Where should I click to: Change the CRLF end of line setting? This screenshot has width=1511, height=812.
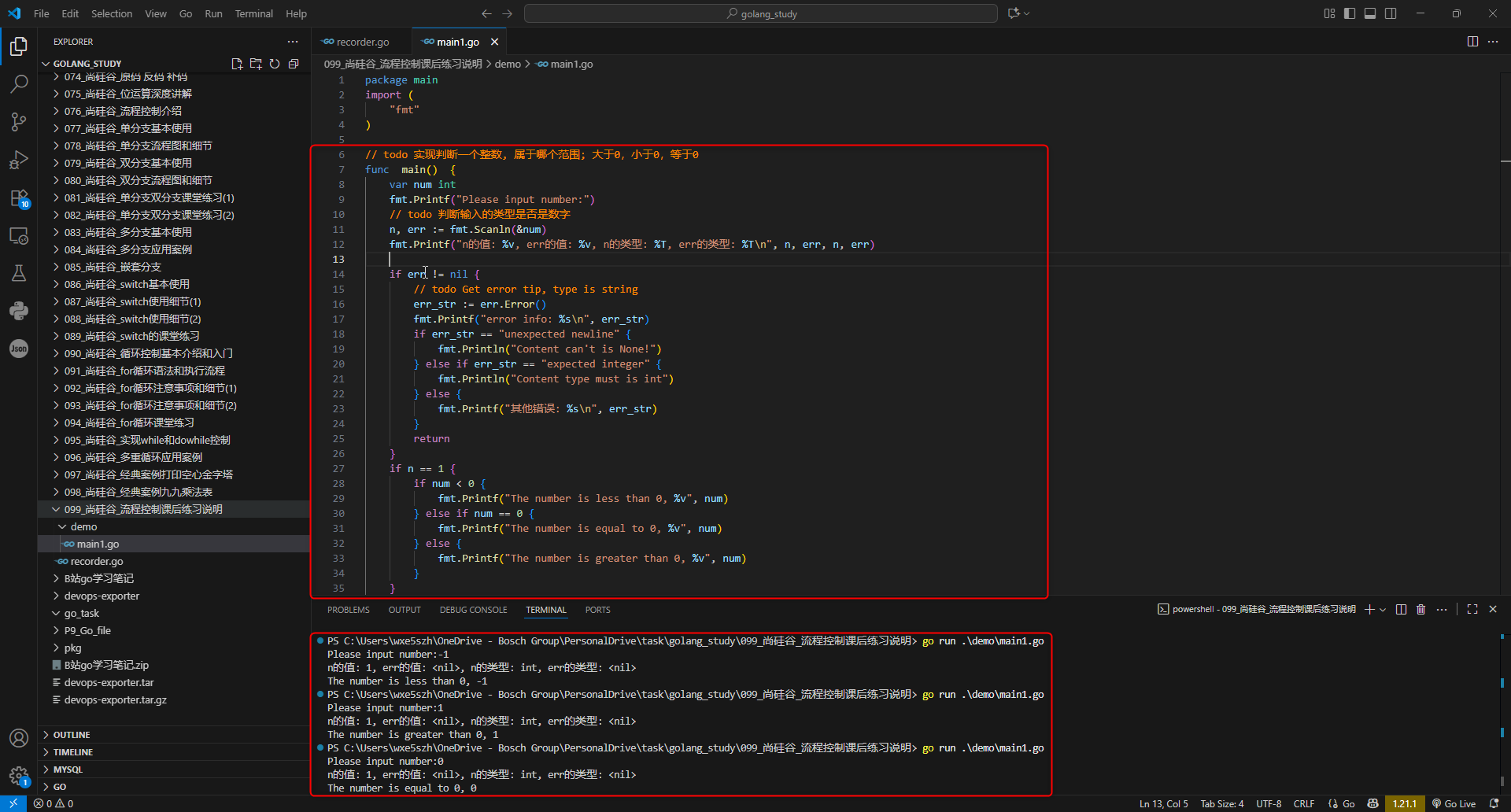(1304, 803)
